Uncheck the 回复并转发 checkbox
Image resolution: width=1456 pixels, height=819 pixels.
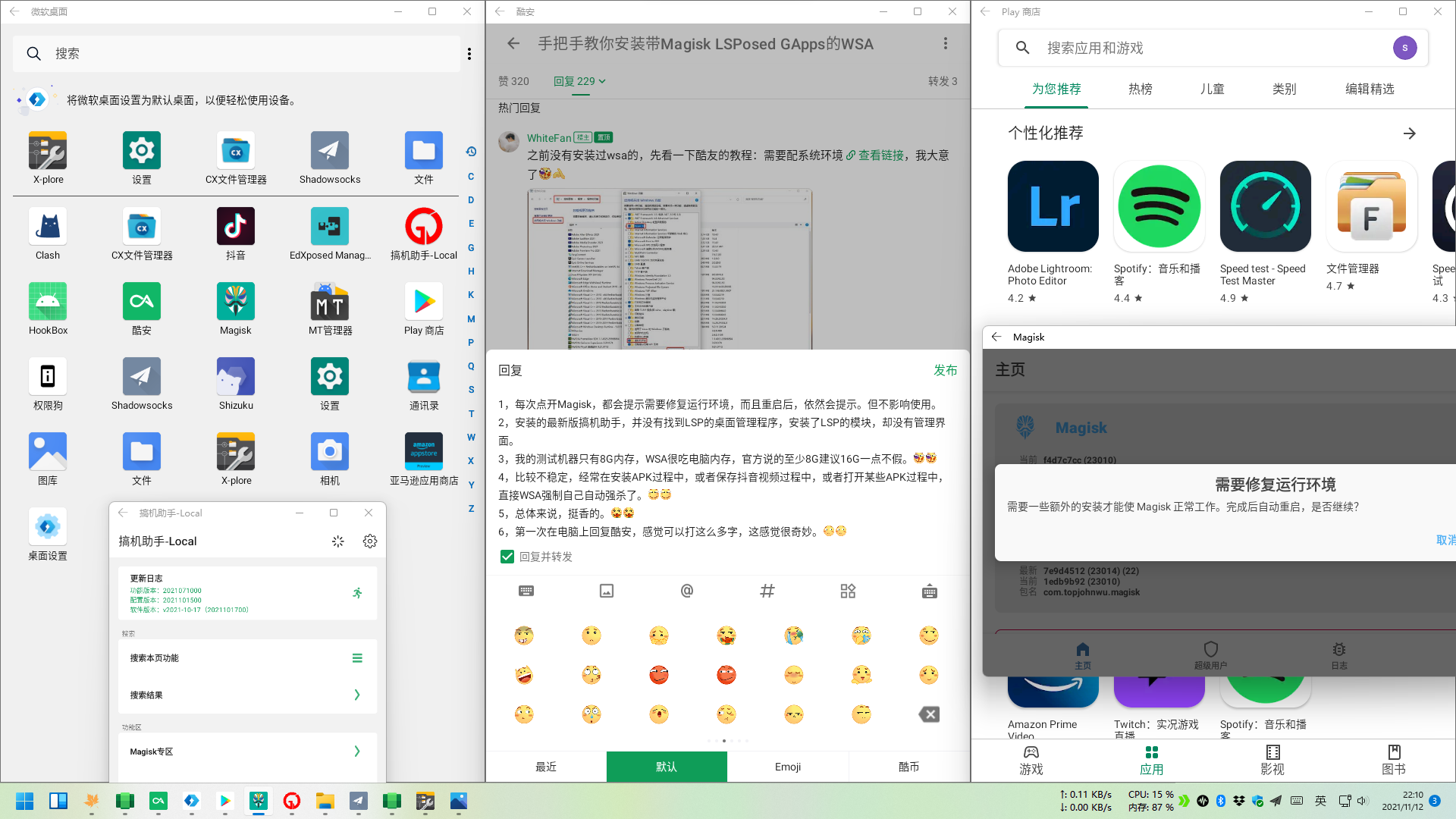click(507, 557)
